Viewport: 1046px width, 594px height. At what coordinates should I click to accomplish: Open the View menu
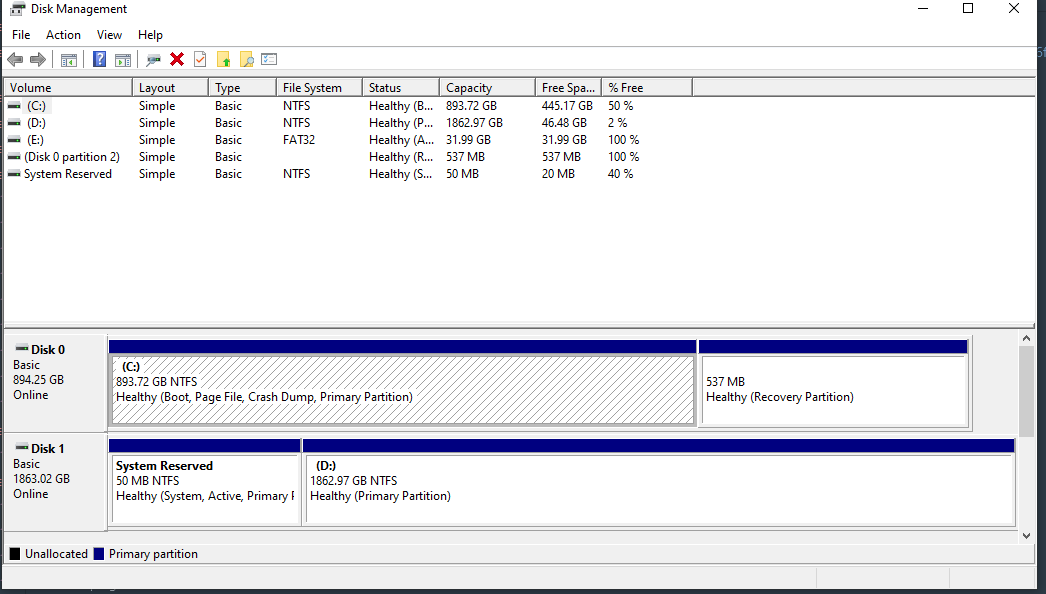click(109, 35)
